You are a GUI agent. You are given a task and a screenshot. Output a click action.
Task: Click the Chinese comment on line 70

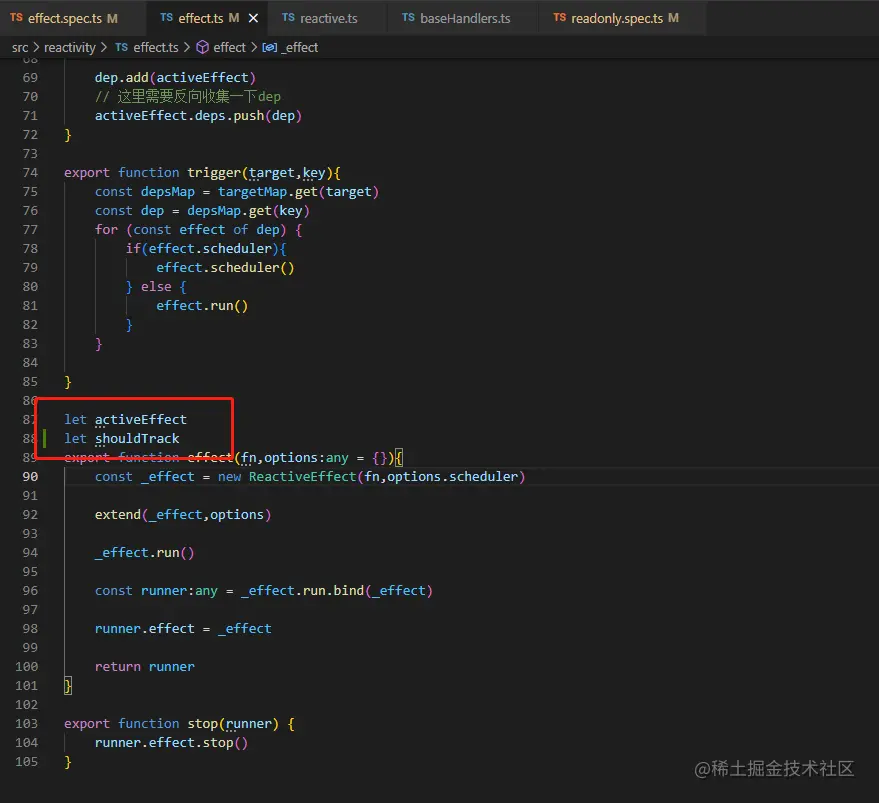pos(188,96)
